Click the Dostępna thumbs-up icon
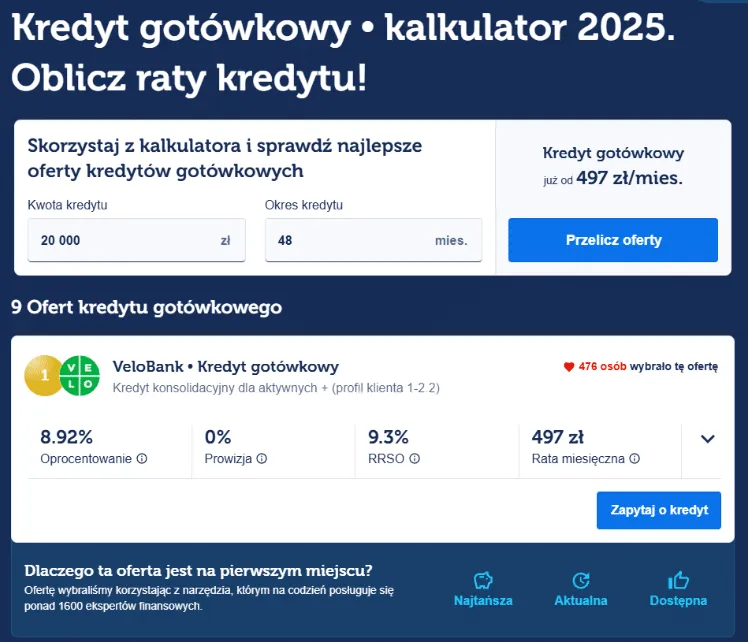 (678, 580)
